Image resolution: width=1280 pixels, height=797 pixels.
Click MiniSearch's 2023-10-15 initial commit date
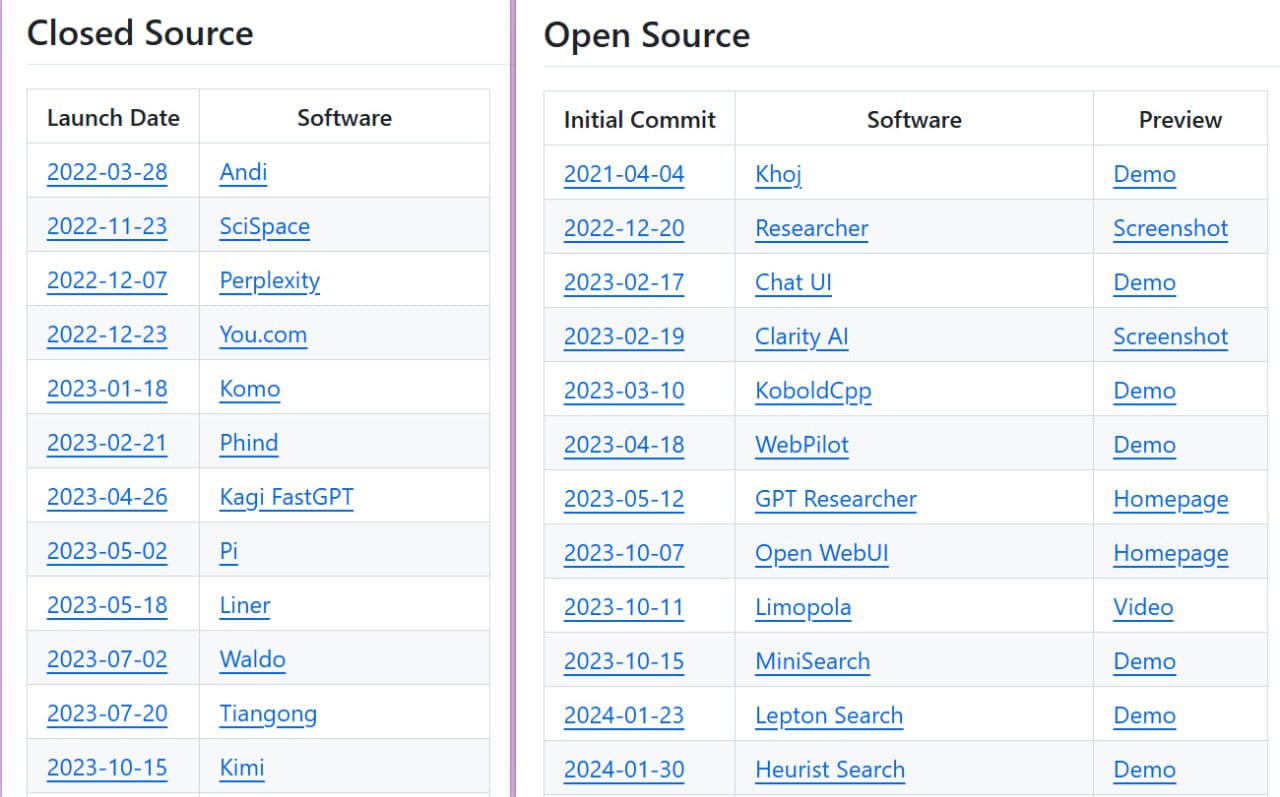pos(624,660)
